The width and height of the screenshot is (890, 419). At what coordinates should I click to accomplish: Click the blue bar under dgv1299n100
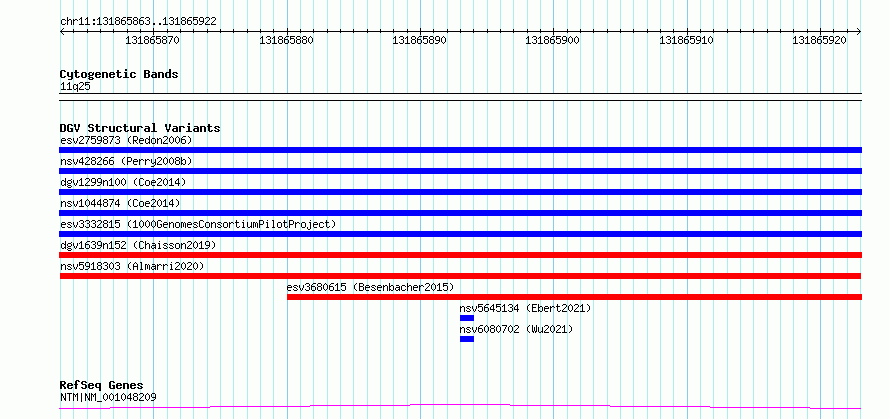pos(460,192)
